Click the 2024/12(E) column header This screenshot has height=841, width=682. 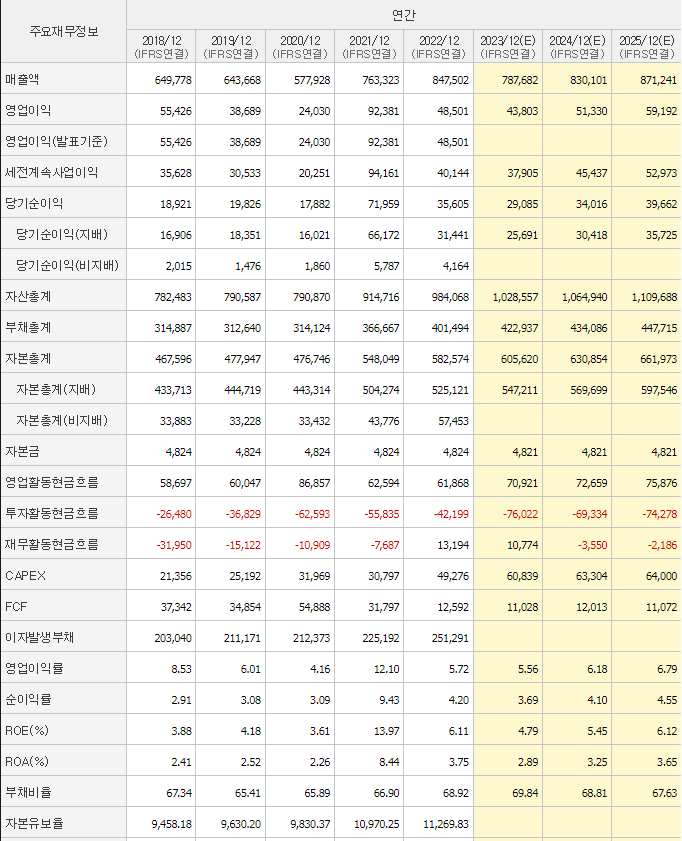(x=577, y=47)
